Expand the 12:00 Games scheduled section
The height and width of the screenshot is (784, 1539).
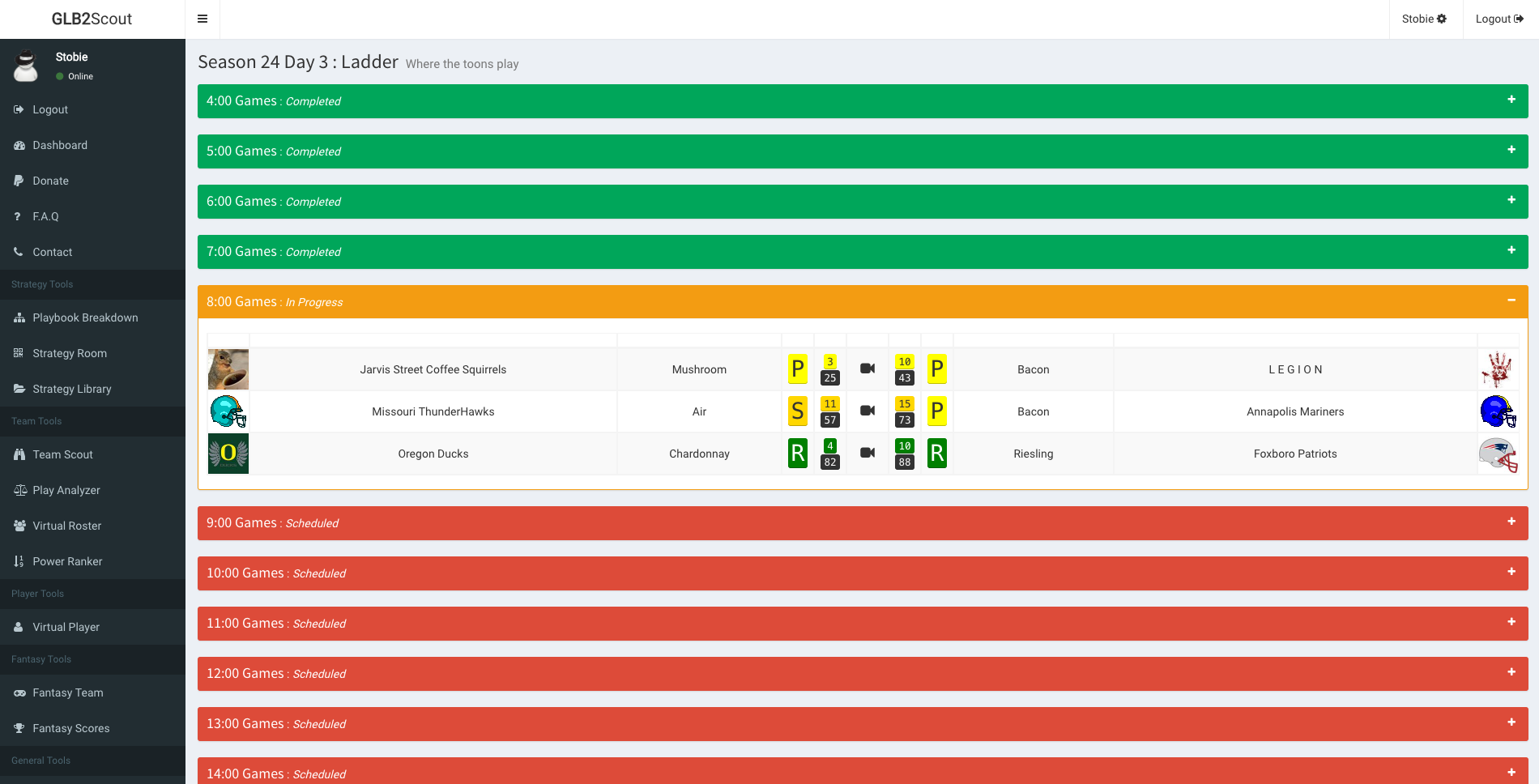(1511, 672)
